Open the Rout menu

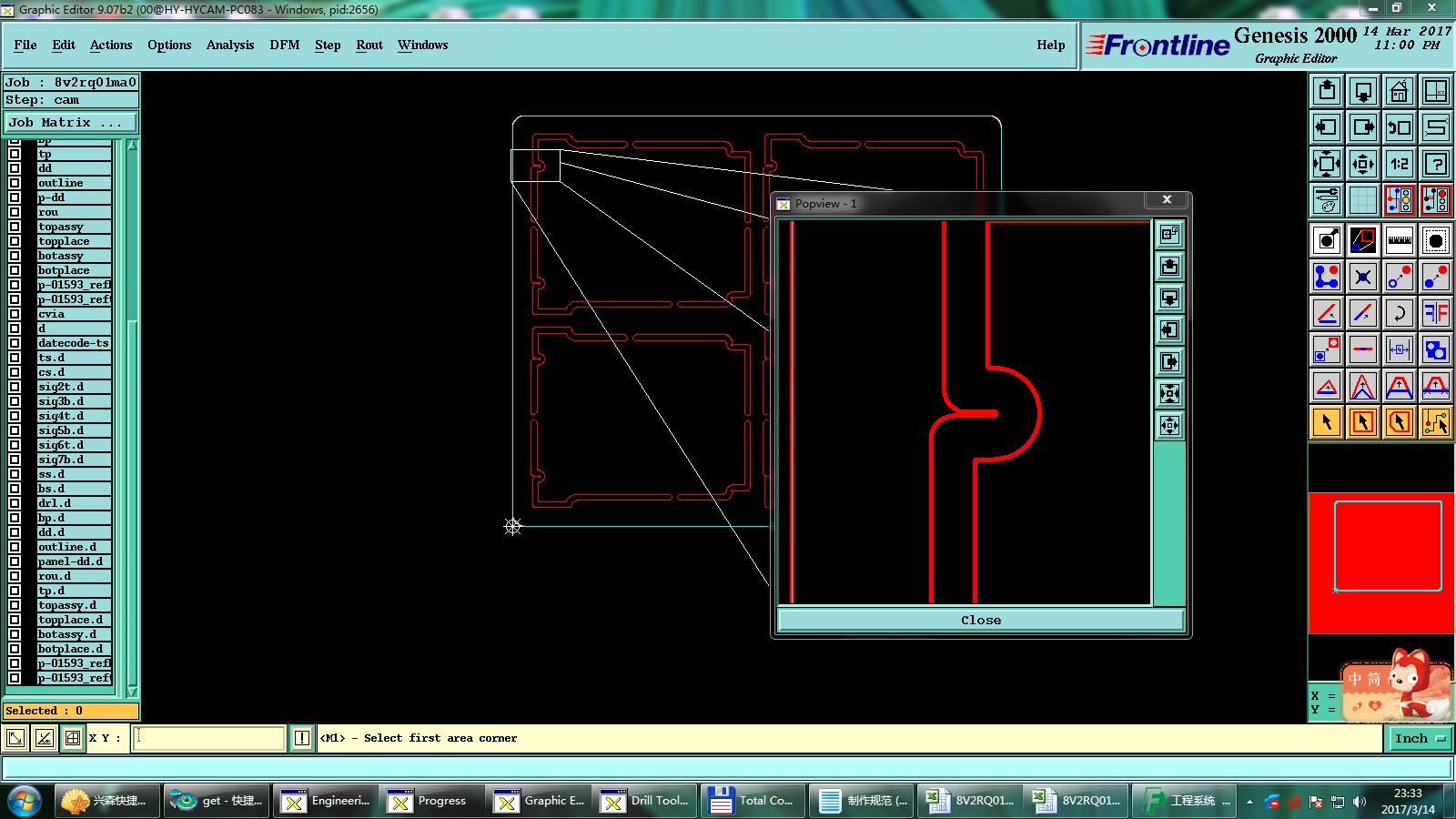(369, 45)
